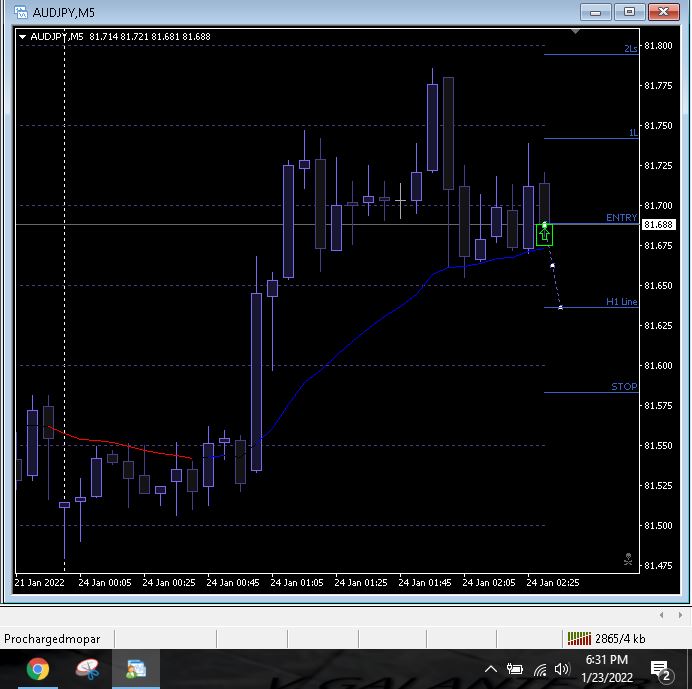
Task: Click price scale value 81.800
Action: click(658, 45)
